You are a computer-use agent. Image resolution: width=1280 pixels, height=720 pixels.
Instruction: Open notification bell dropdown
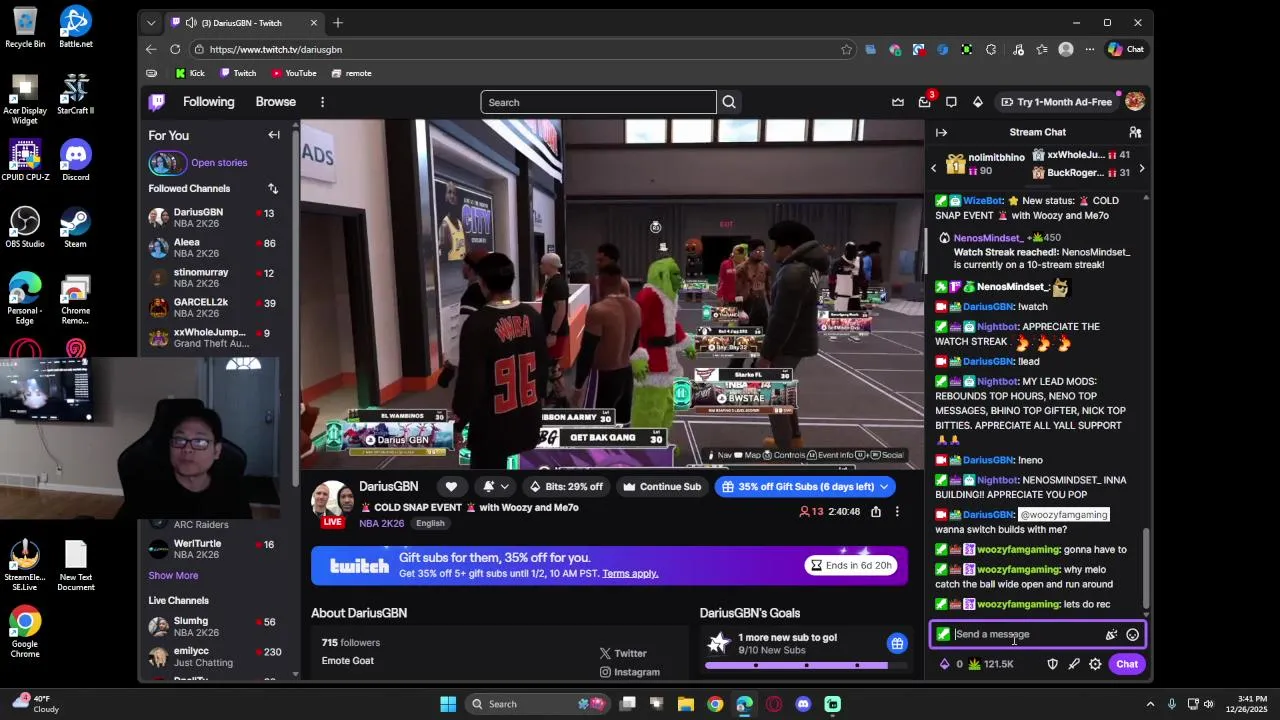pyautogui.click(x=495, y=487)
